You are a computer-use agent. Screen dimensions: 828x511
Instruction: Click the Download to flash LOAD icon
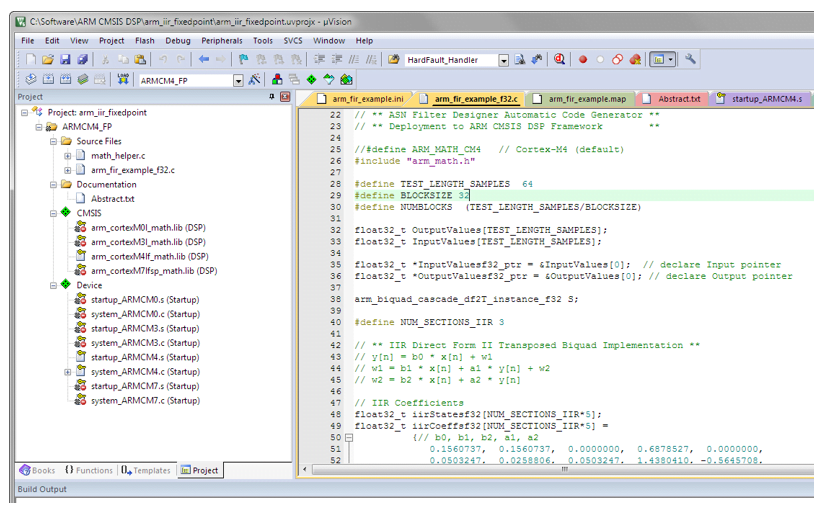pos(123,80)
